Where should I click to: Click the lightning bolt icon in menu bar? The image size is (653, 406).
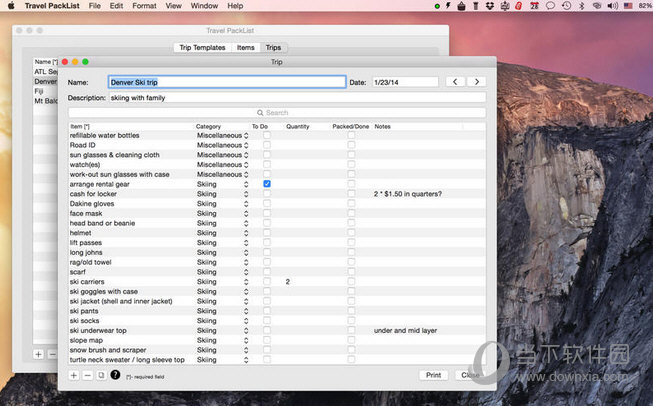click(448, 6)
